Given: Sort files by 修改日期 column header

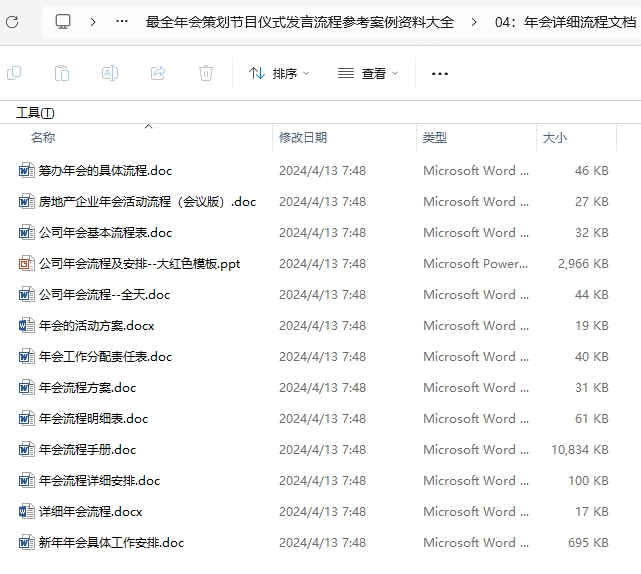Looking at the screenshot, I should 303,138.
